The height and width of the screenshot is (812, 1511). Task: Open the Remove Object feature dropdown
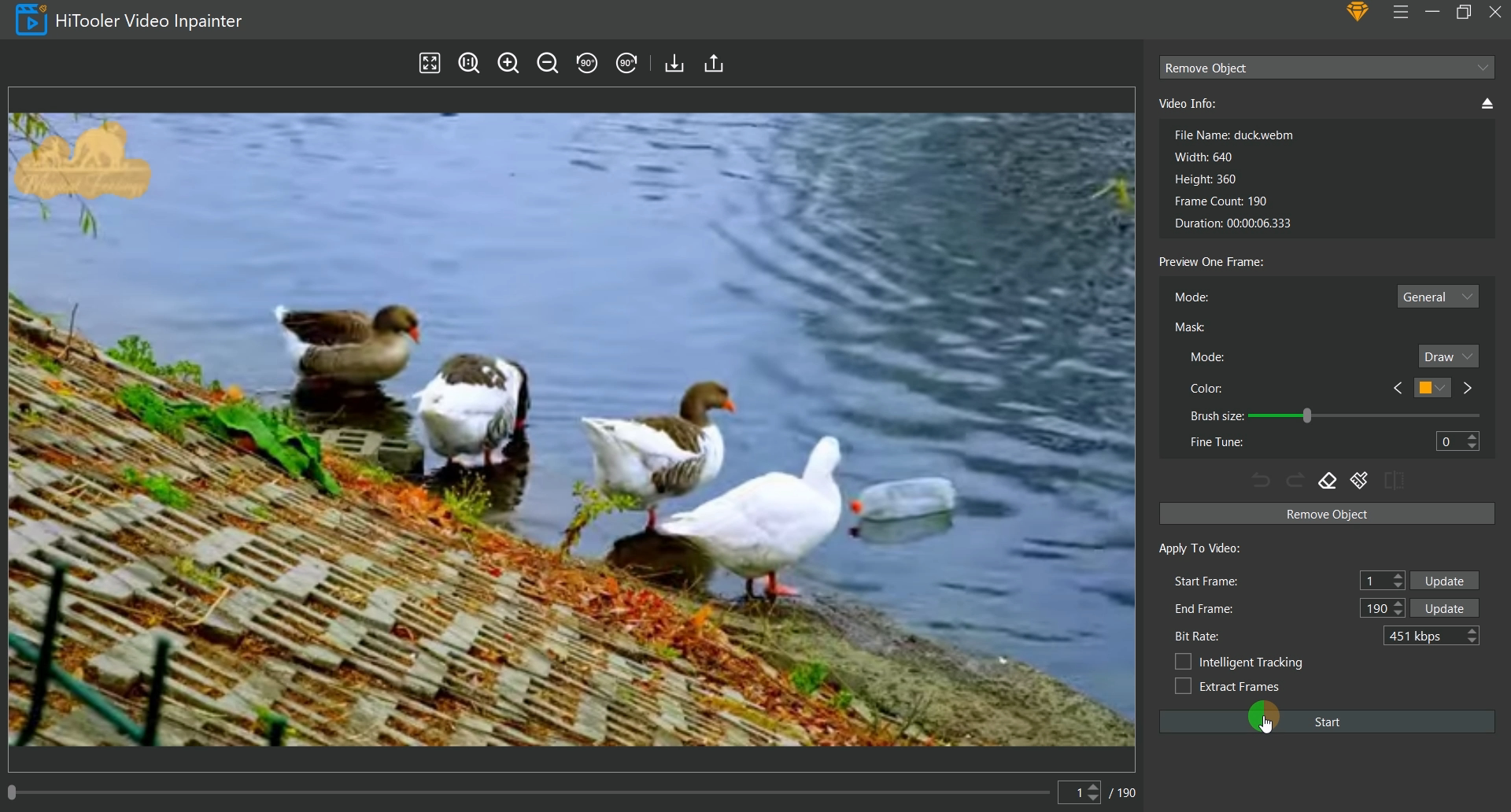coord(1325,68)
